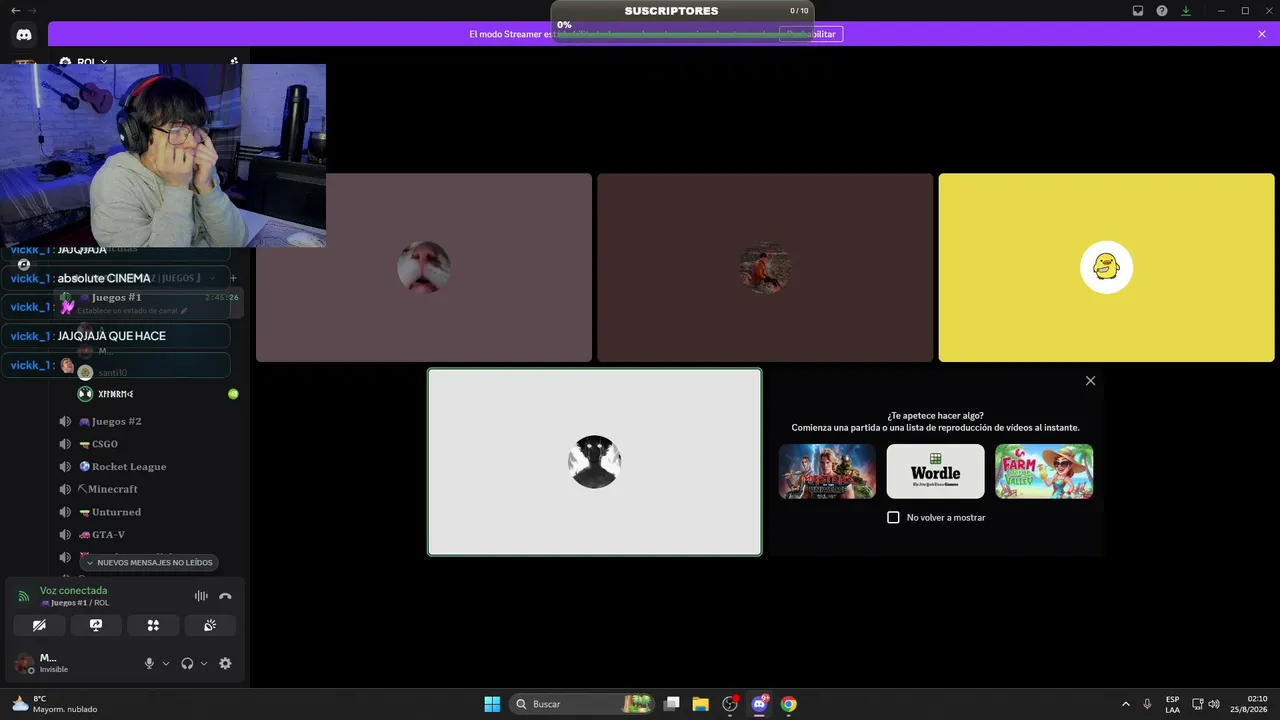The height and width of the screenshot is (720, 1280).
Task: Start the first game activity card
Action: pos(827,471)
